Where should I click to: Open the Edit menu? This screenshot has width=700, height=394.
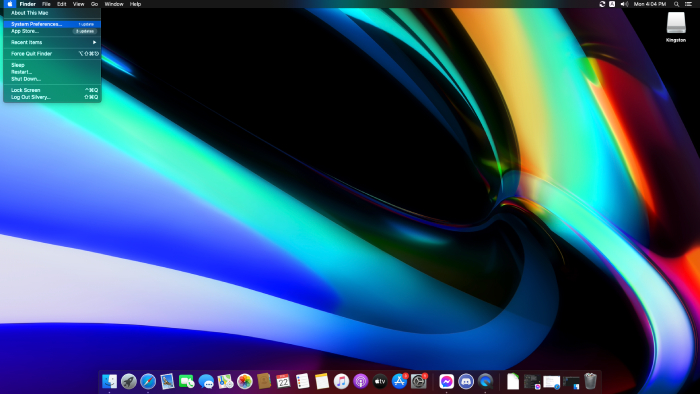[x=62, y=4]
